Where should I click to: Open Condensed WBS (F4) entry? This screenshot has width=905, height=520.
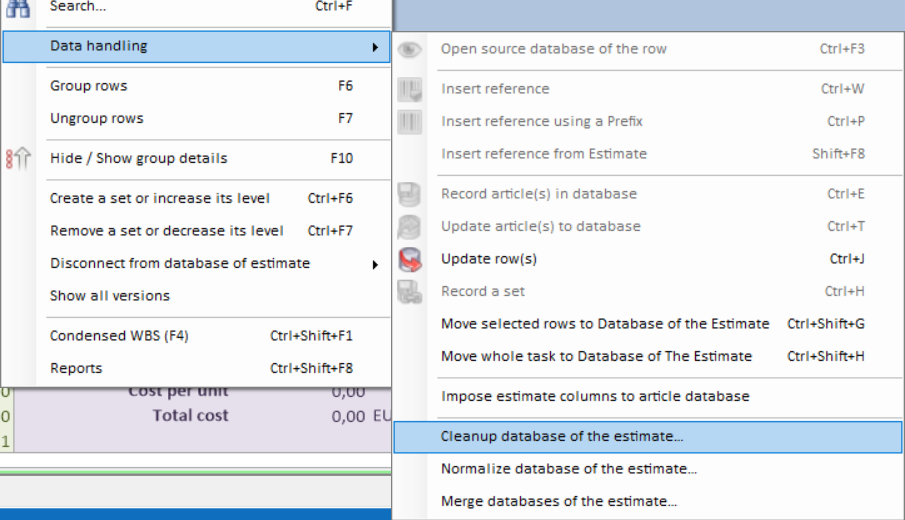click(x=119, y=336)
